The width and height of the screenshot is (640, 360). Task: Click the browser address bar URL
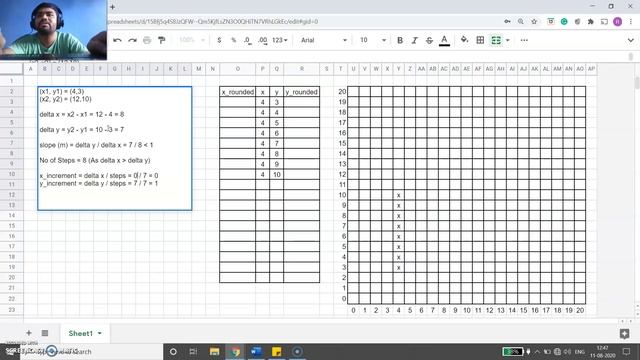coord(212,22)
